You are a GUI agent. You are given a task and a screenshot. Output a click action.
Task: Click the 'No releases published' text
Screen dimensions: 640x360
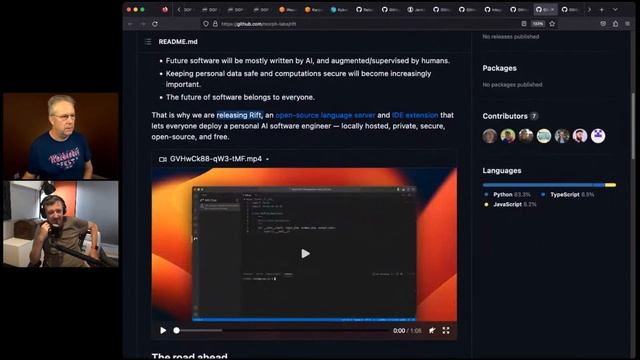[511, 37]
